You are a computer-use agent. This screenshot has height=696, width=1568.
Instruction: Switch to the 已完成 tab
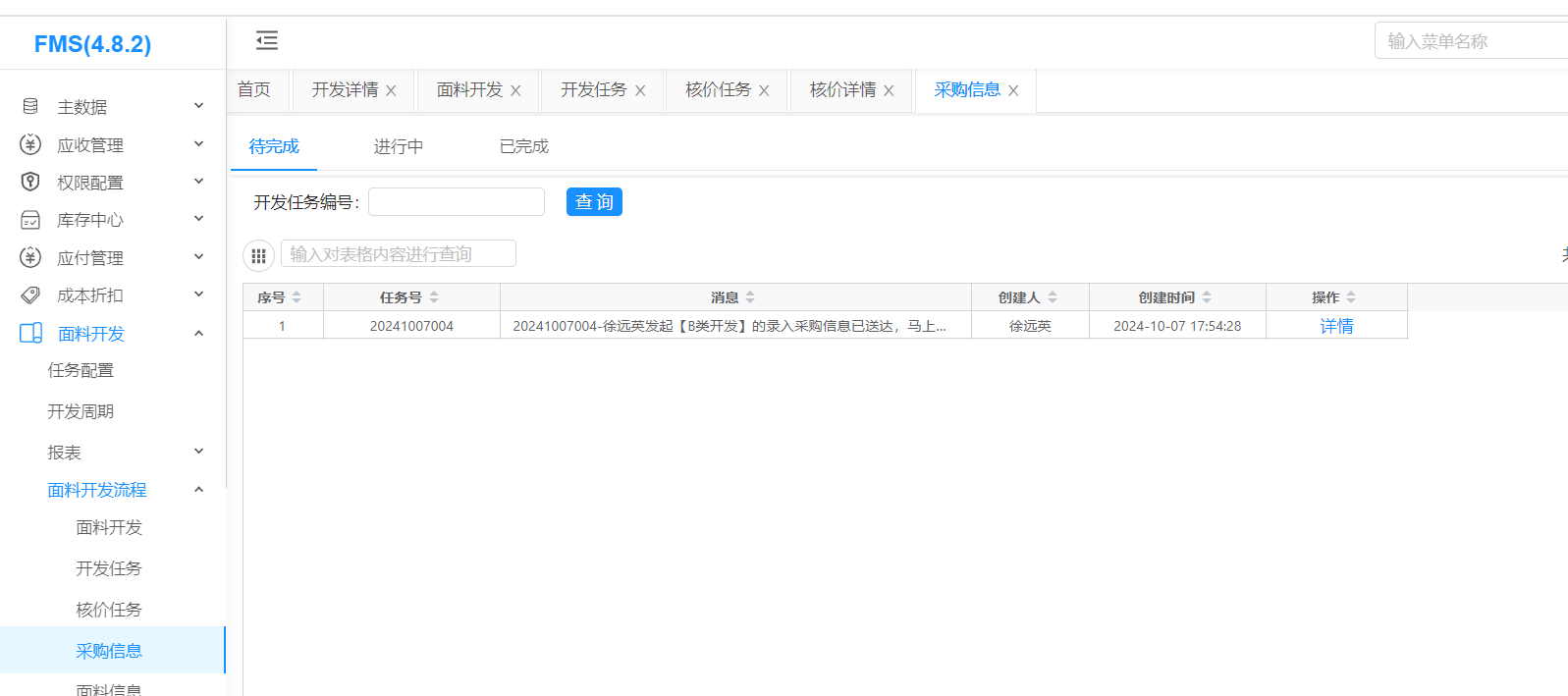(523, 146)
